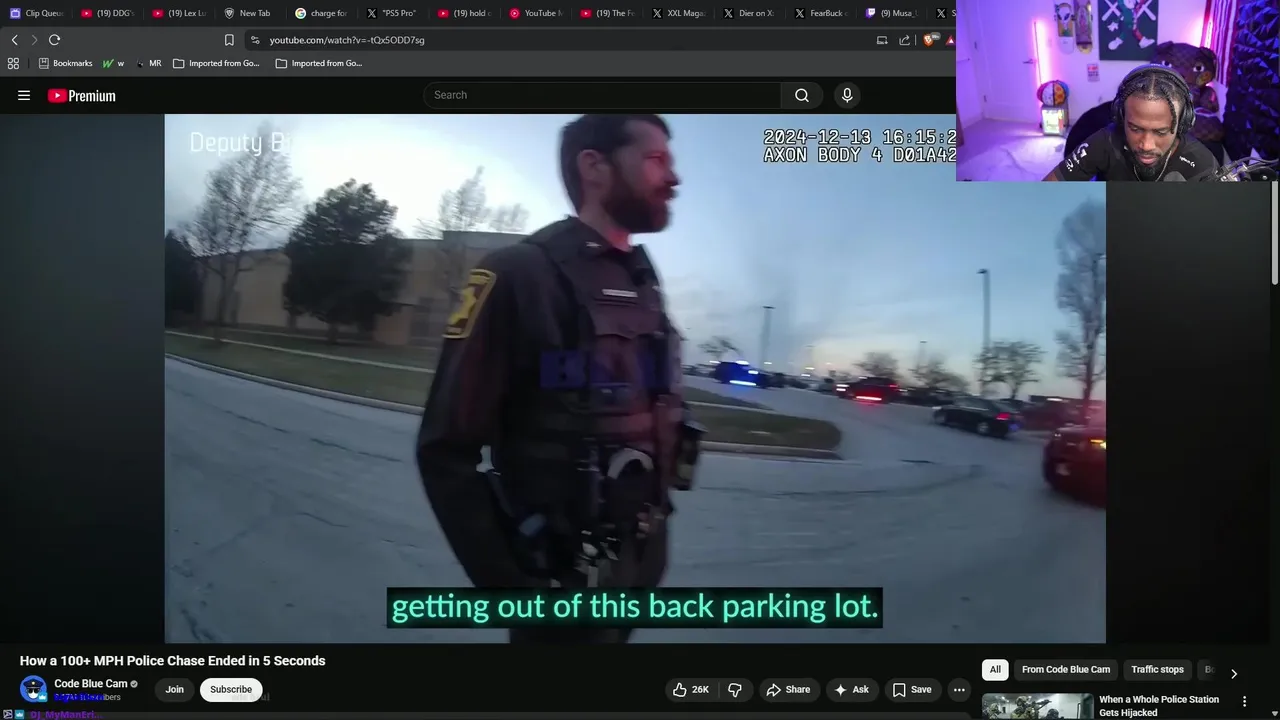Dislike the video
Image resolution: width=1280 pixels, height=720 pixels.
click(x=735, y=690)
